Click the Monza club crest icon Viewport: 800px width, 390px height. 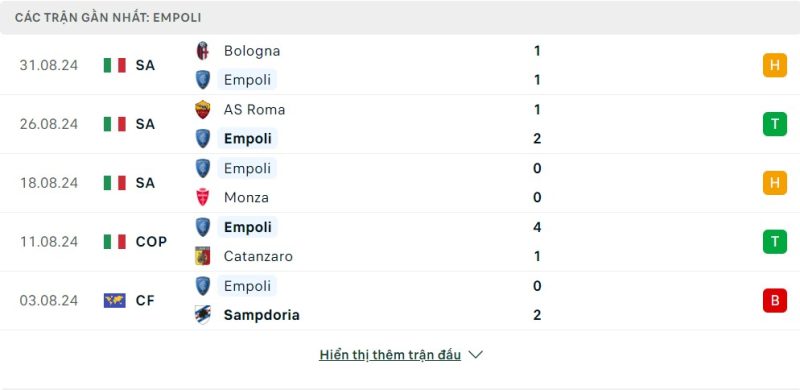pos(203,198)
